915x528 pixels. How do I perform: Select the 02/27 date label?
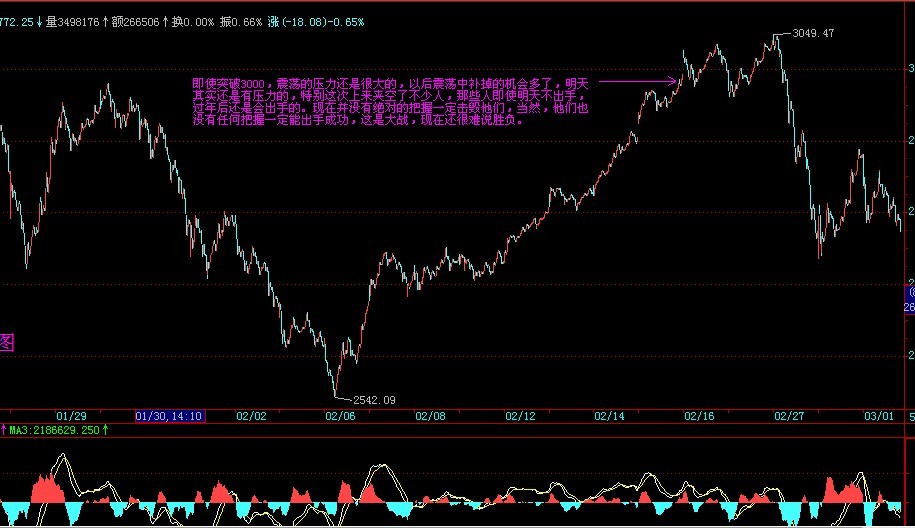click(788, 415)
